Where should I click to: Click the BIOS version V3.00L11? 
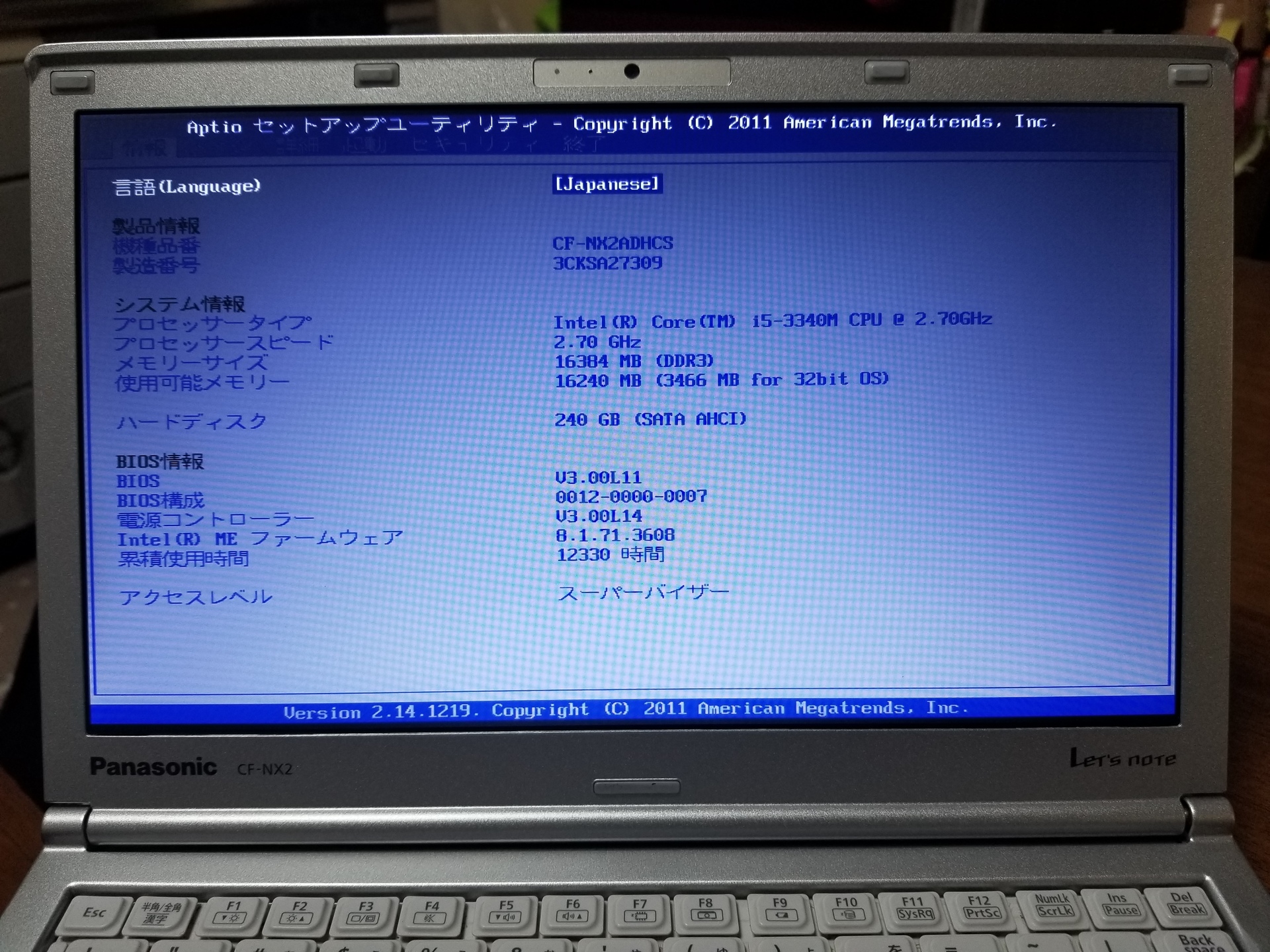point(599,477)
